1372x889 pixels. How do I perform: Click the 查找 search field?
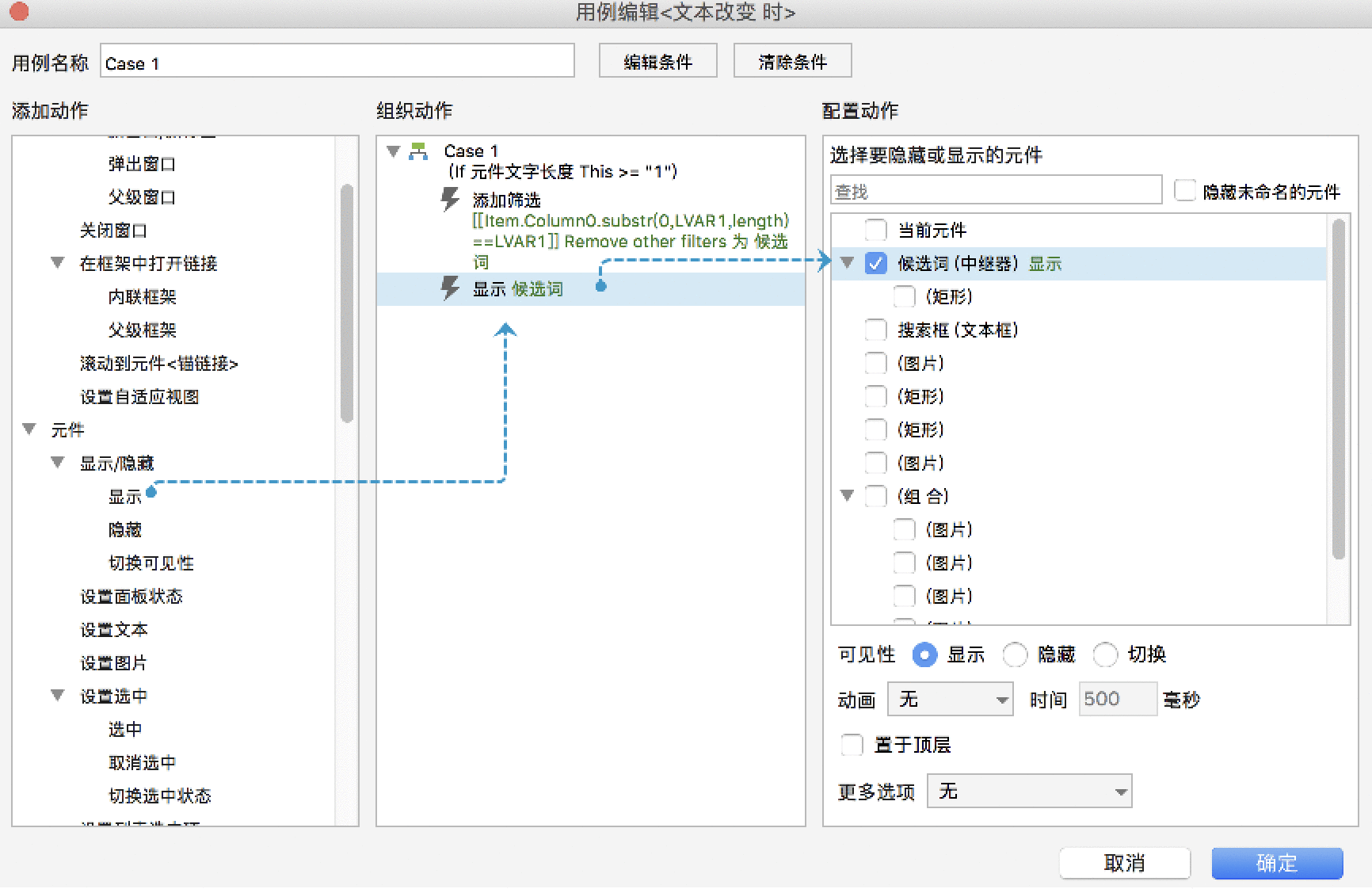click(x=997, y=190)
